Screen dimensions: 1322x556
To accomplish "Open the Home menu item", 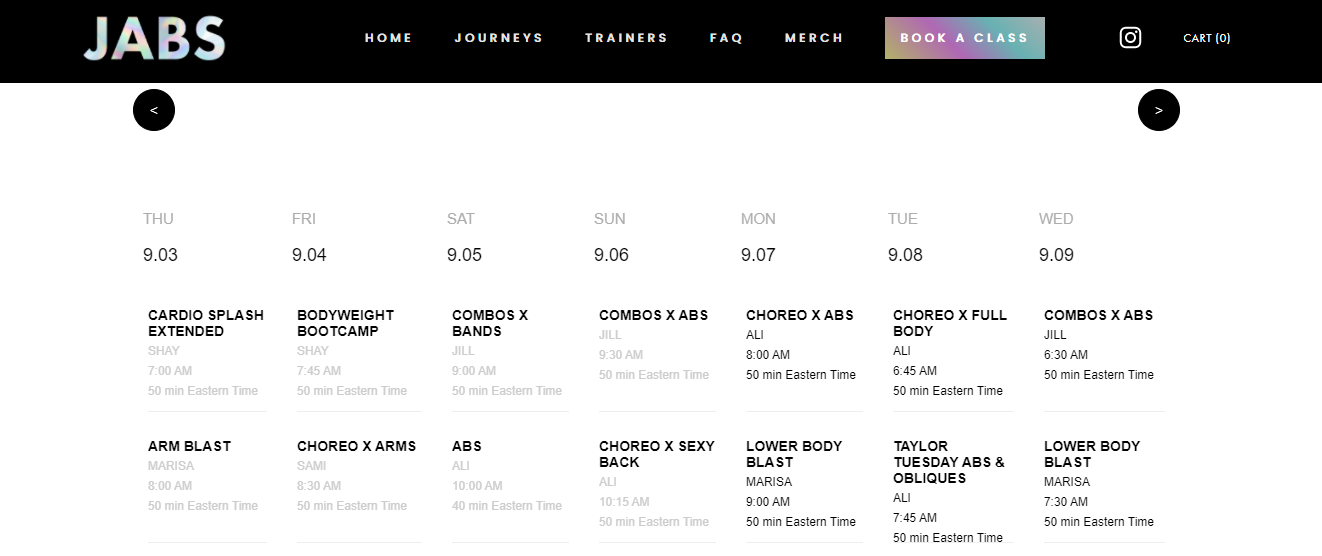I will (389, 38).
